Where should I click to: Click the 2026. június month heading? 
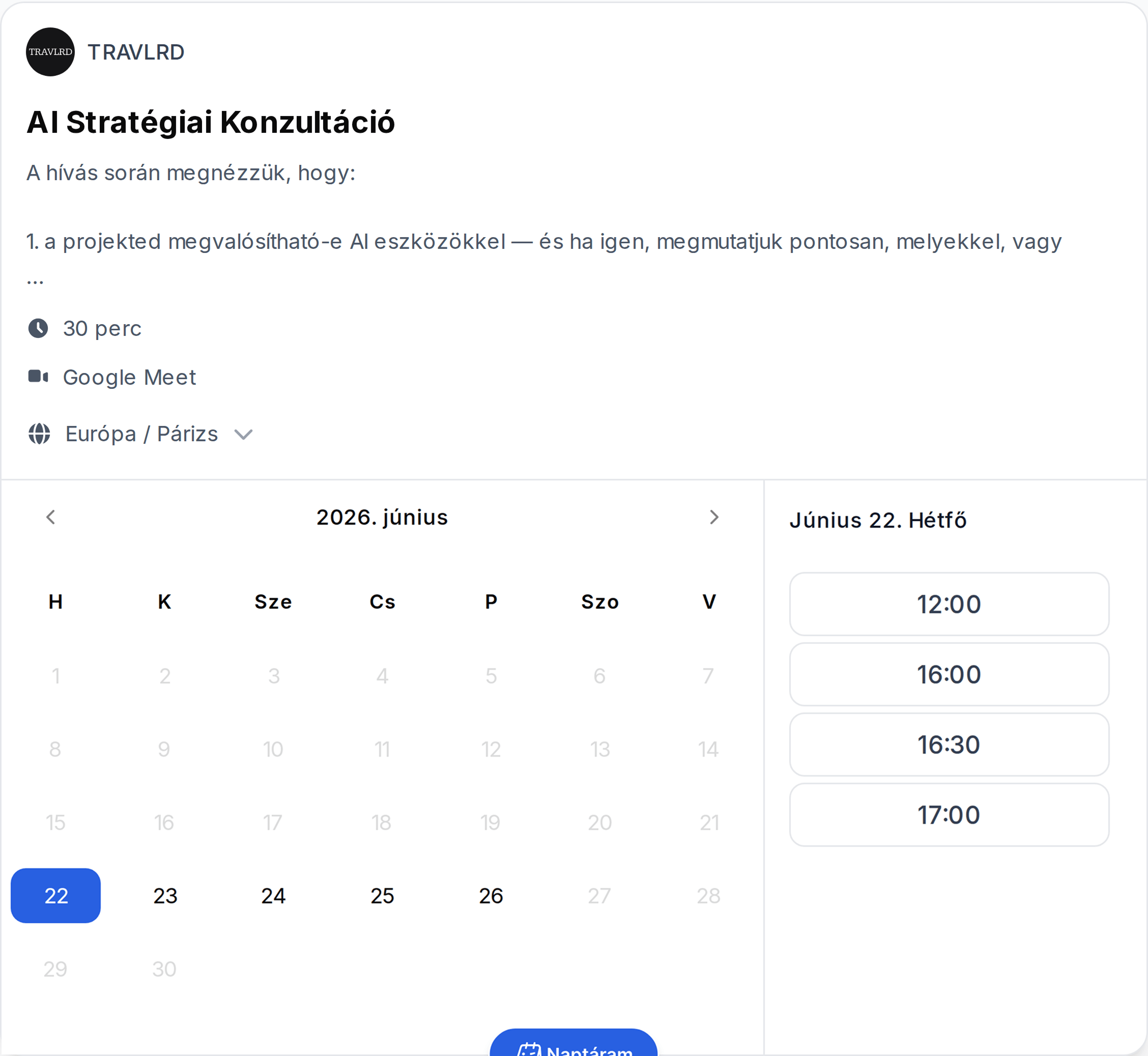pyautogui.click(x=382, y=517)
